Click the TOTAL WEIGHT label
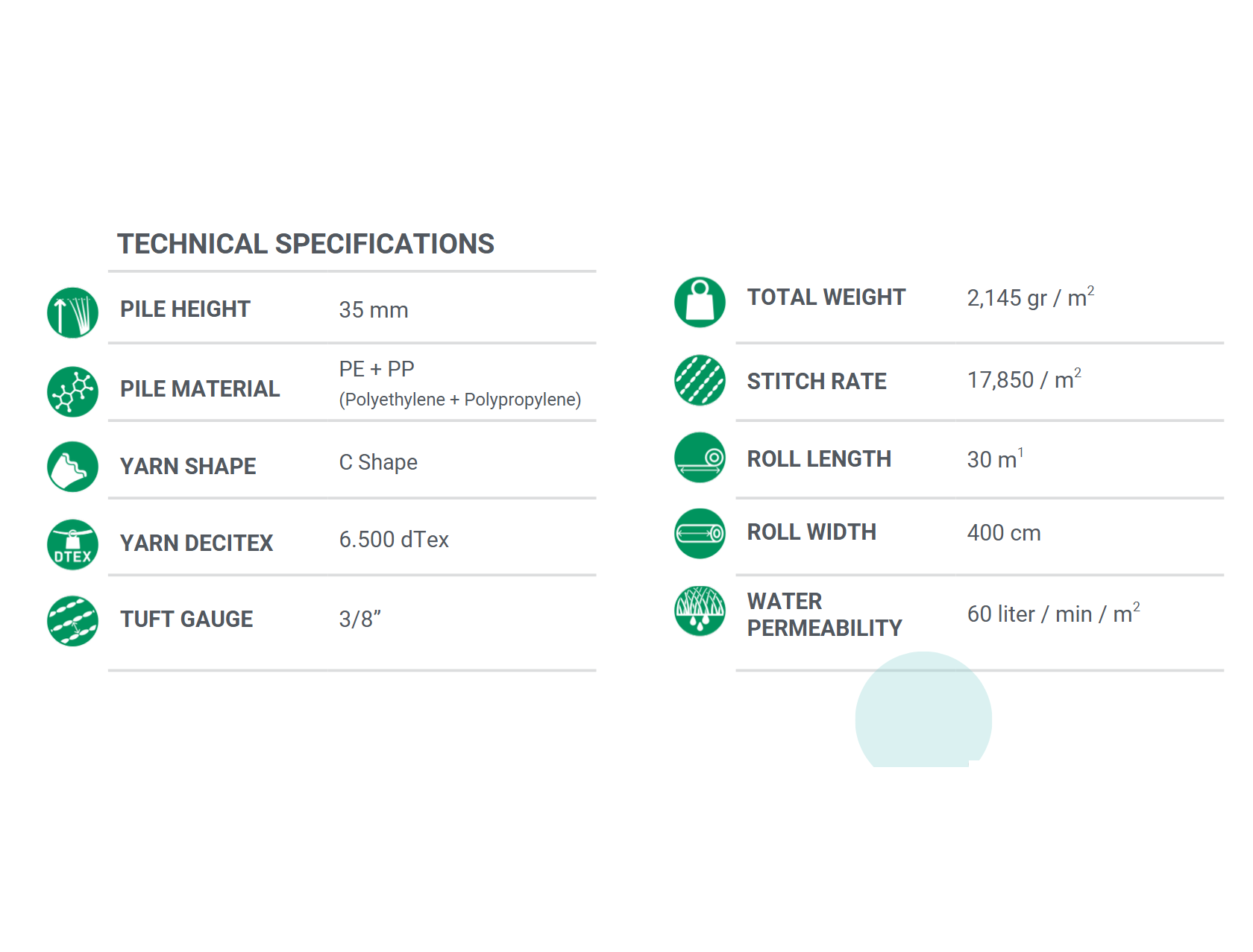 click(826, 297)
